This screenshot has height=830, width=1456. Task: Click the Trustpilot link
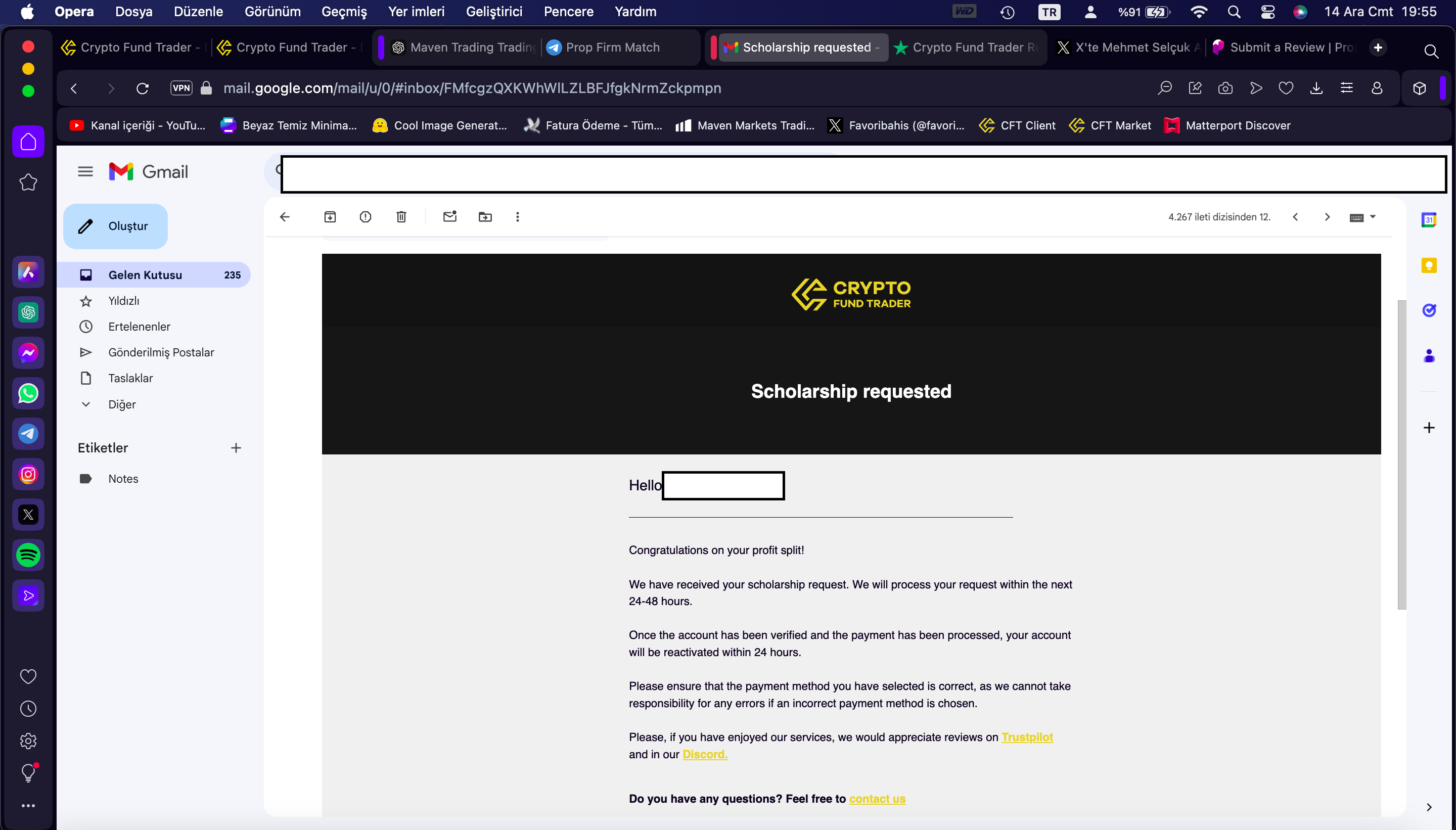[1027, 737]
